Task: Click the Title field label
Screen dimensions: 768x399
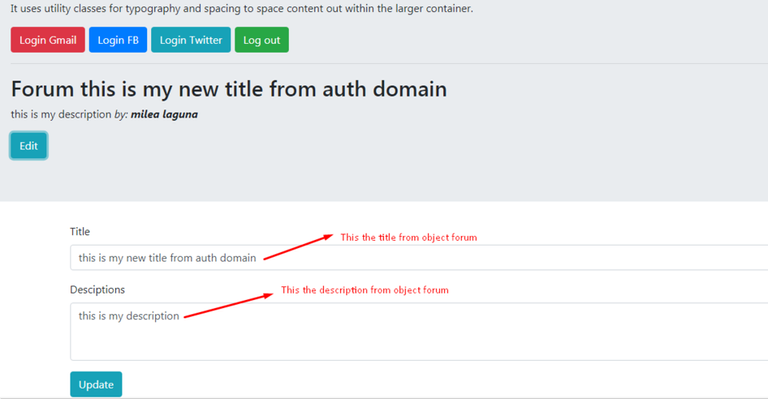Action: [80, 232]
